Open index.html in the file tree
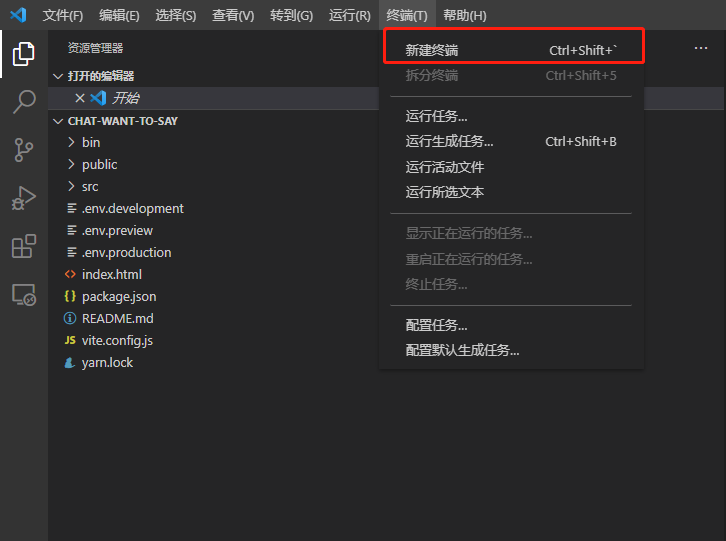726x541 pixels. 112,274
